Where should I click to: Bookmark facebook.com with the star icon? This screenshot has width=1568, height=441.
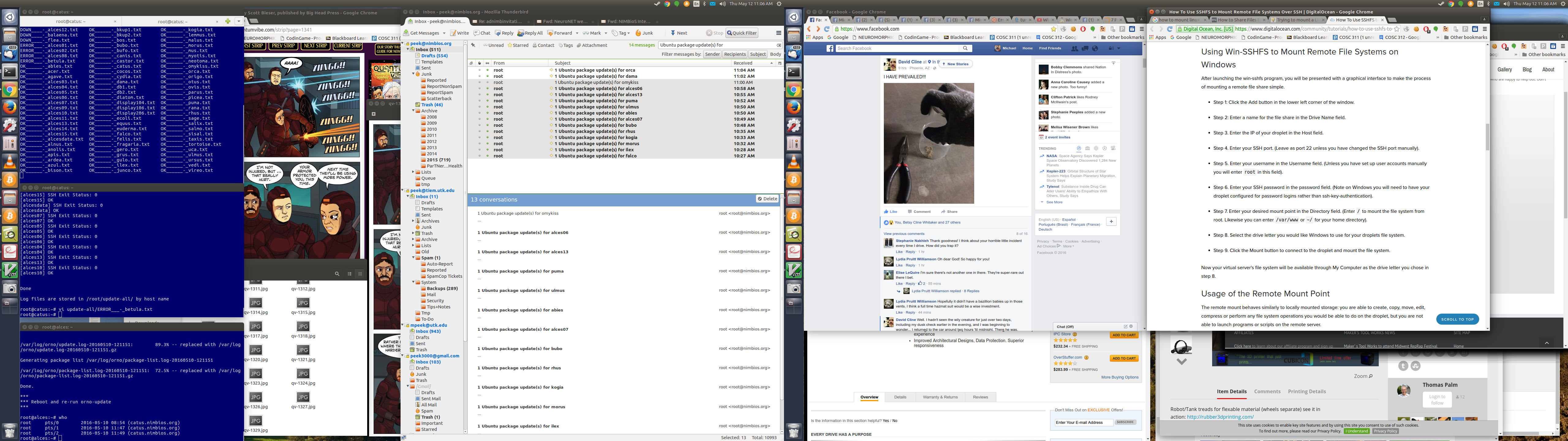[1053, 28]
